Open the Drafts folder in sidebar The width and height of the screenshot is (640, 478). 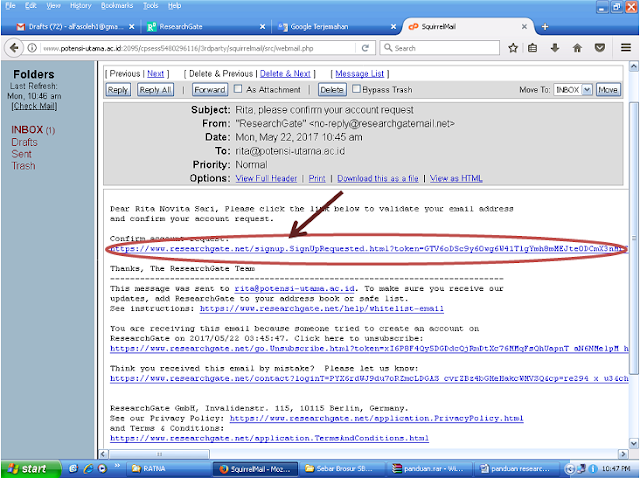[24, 142]
